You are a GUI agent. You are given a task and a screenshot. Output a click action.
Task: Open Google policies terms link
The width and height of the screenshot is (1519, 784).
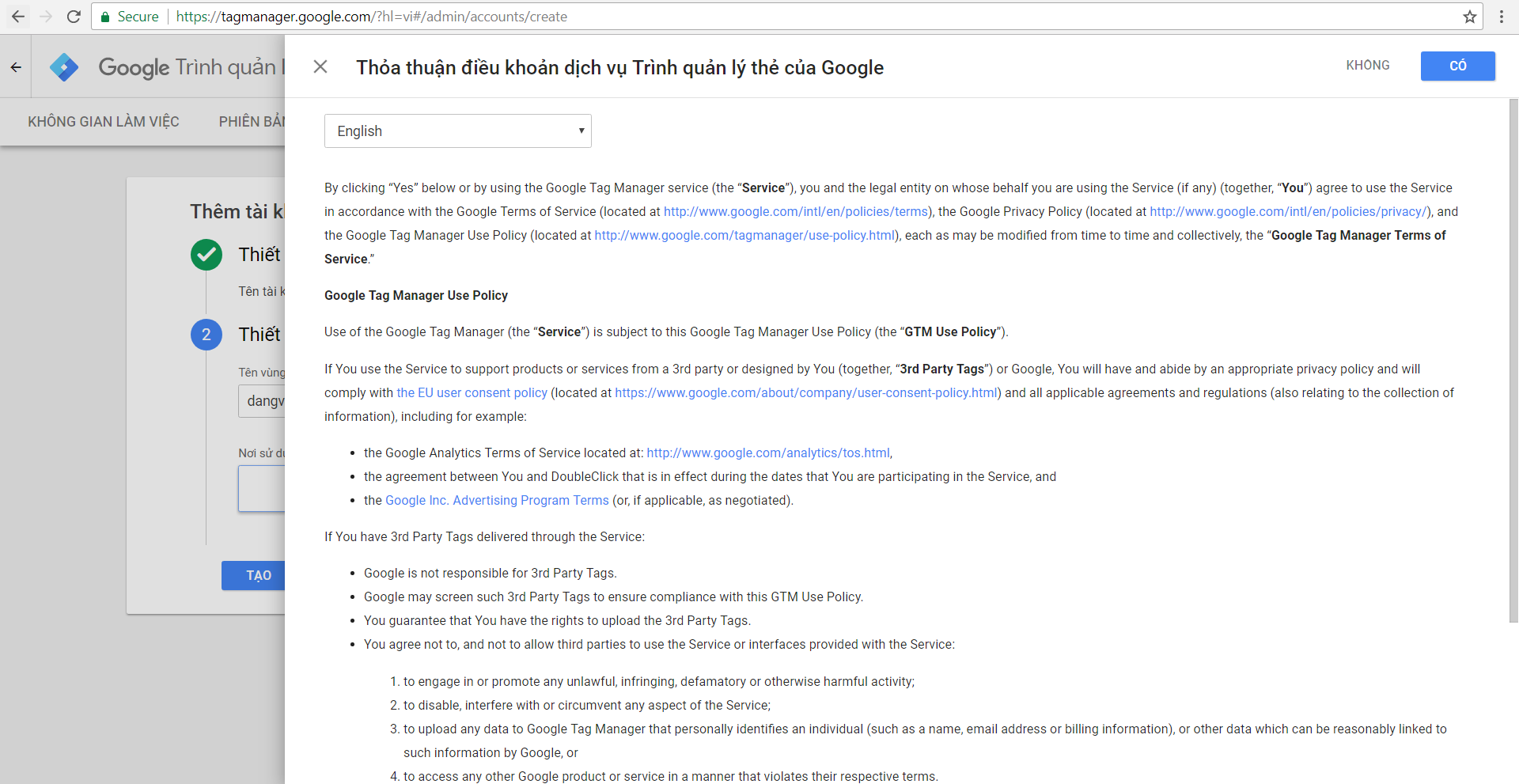[x=796, y=211]
